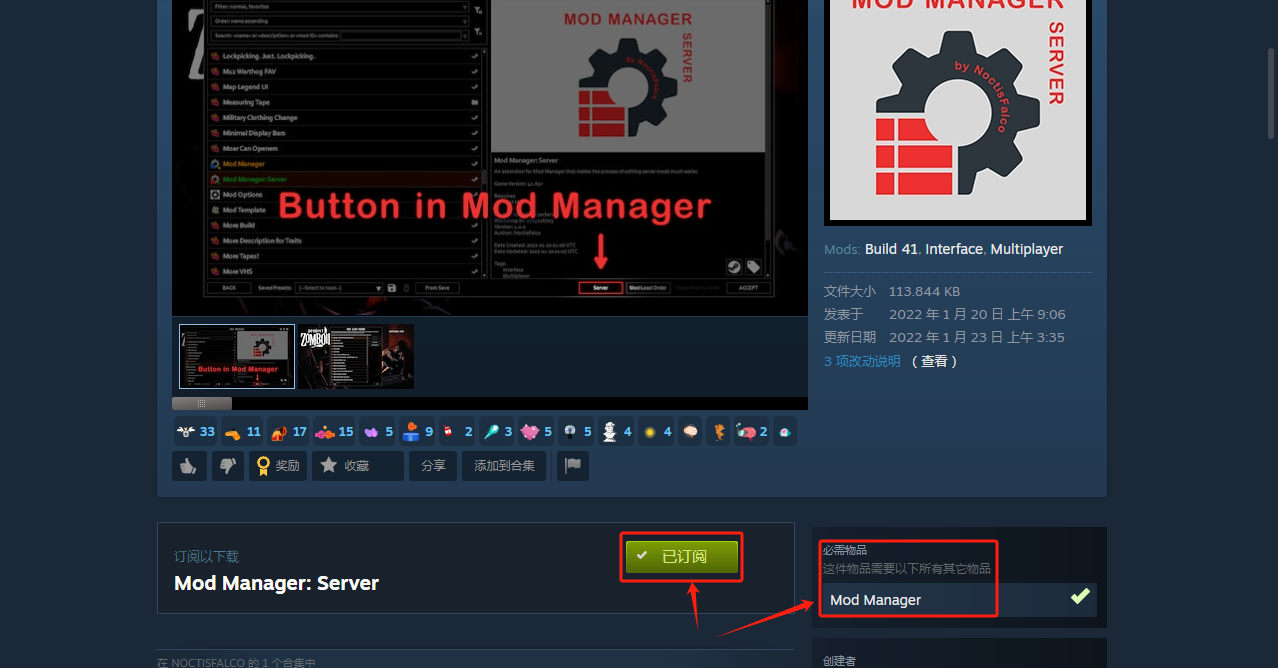Click the red award icon with 2
This screenshot has width=1278, height=668.
458,431
